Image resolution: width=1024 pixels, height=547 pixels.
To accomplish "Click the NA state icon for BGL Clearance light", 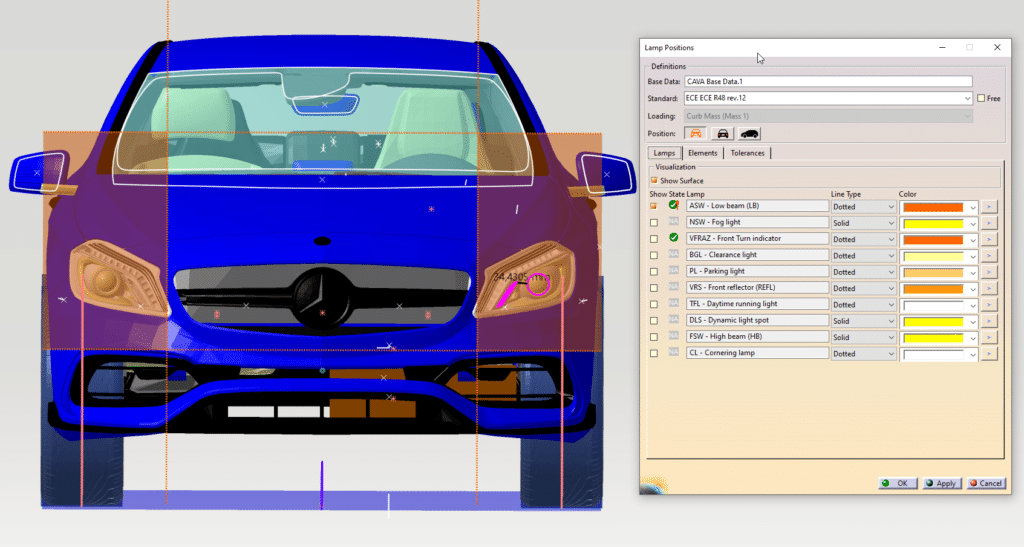I will tap(673, 255).
